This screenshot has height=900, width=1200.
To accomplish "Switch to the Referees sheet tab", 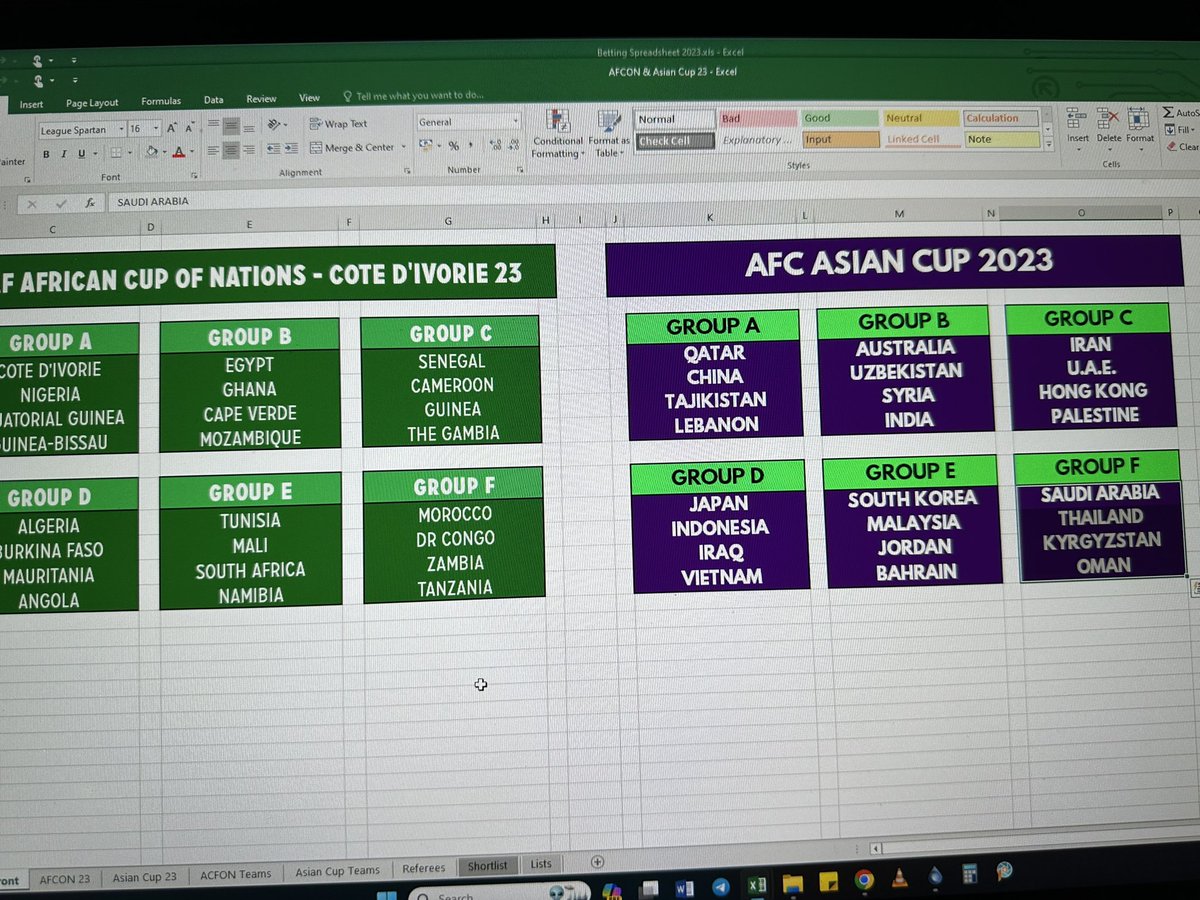I will click(423, 868).
